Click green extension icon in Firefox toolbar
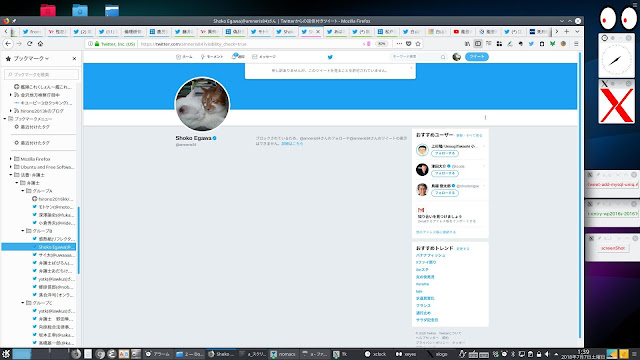 pyautogui.click(x=552, y=44)
